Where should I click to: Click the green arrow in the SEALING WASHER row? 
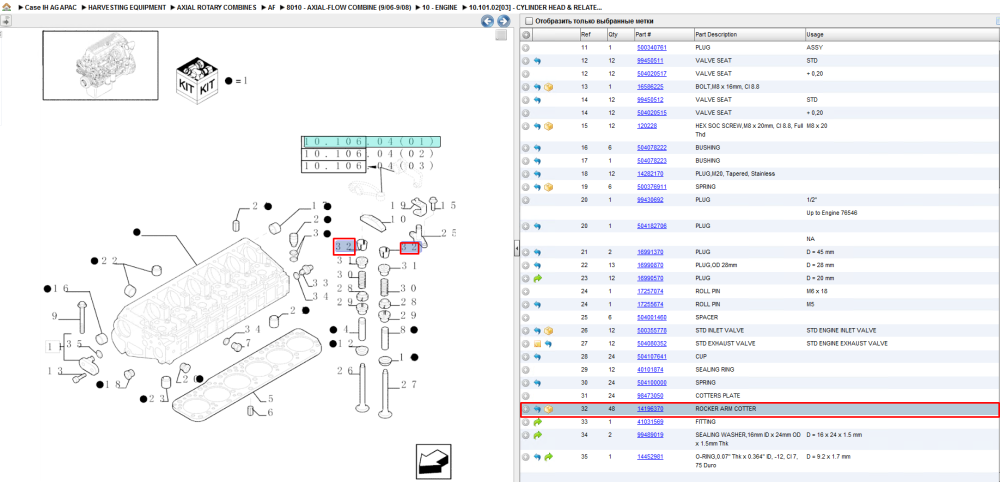tap(537, 435)
